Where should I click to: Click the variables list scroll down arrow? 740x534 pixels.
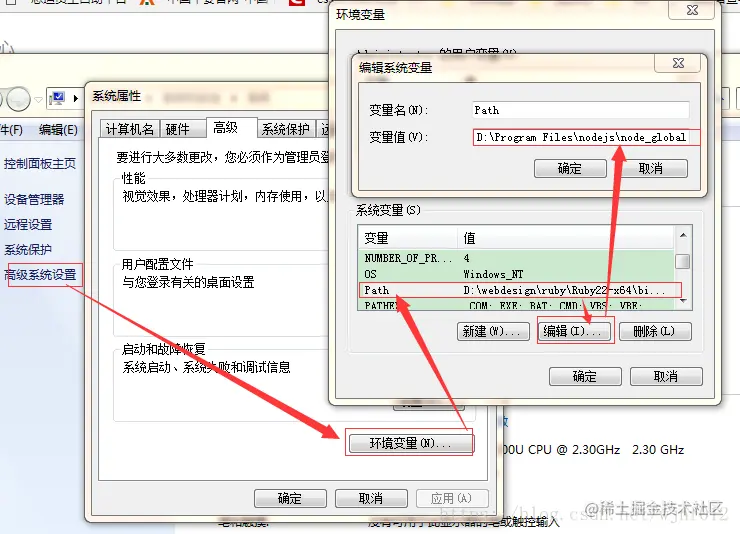(x=683, y=301)
